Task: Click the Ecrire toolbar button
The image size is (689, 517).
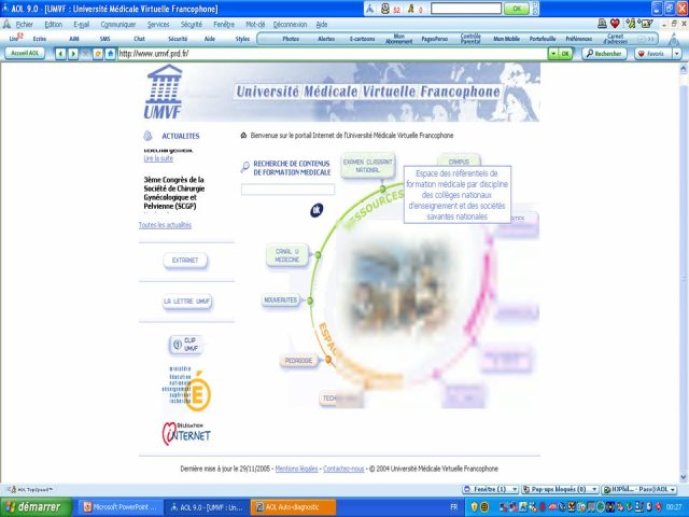Action: click(40, 39)
